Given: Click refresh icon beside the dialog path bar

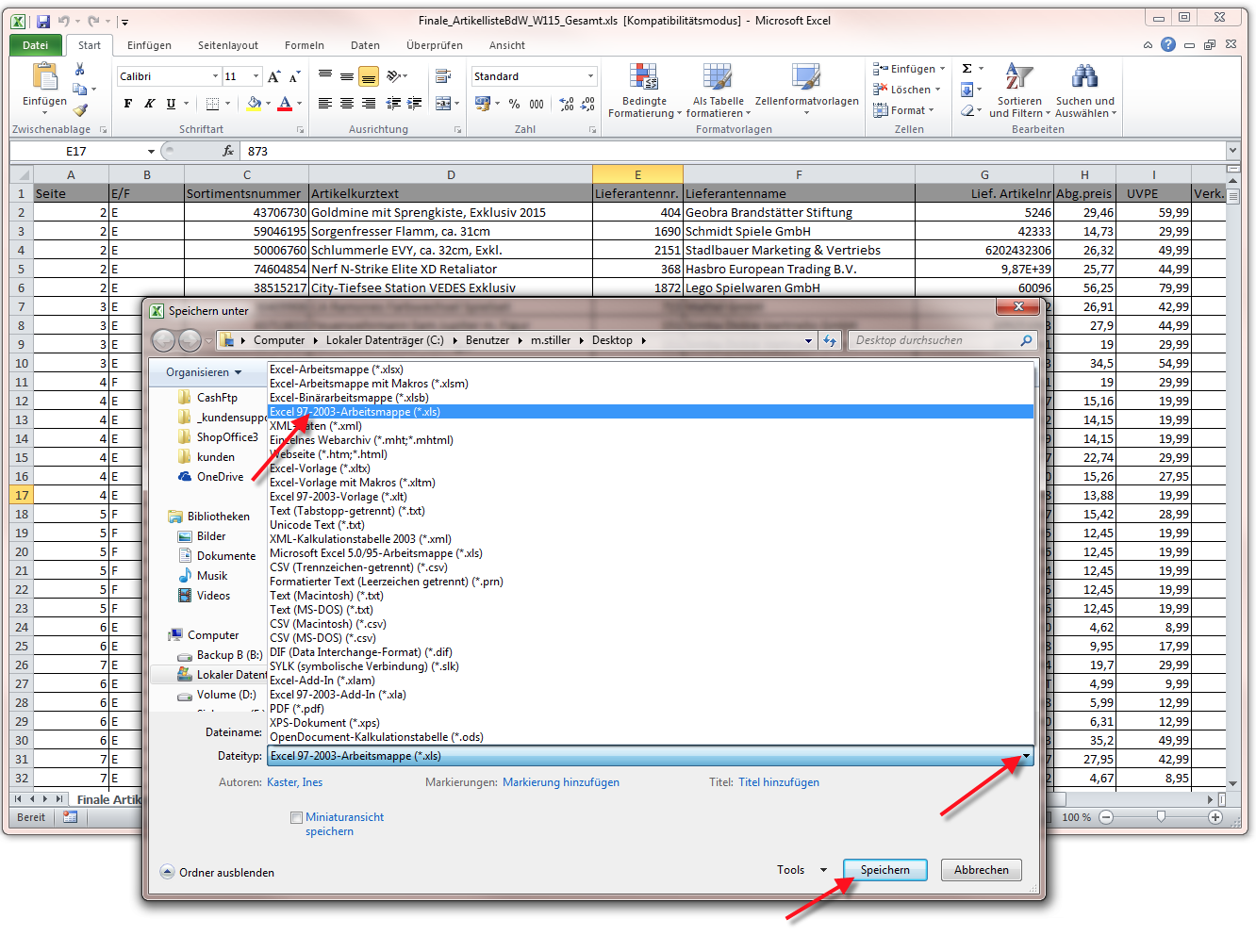Looking at the screenshot, I should click(830, 340).
